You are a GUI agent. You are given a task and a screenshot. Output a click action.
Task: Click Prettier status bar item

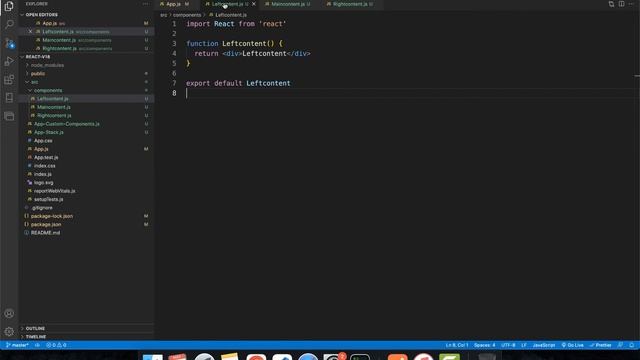[600, 345]
